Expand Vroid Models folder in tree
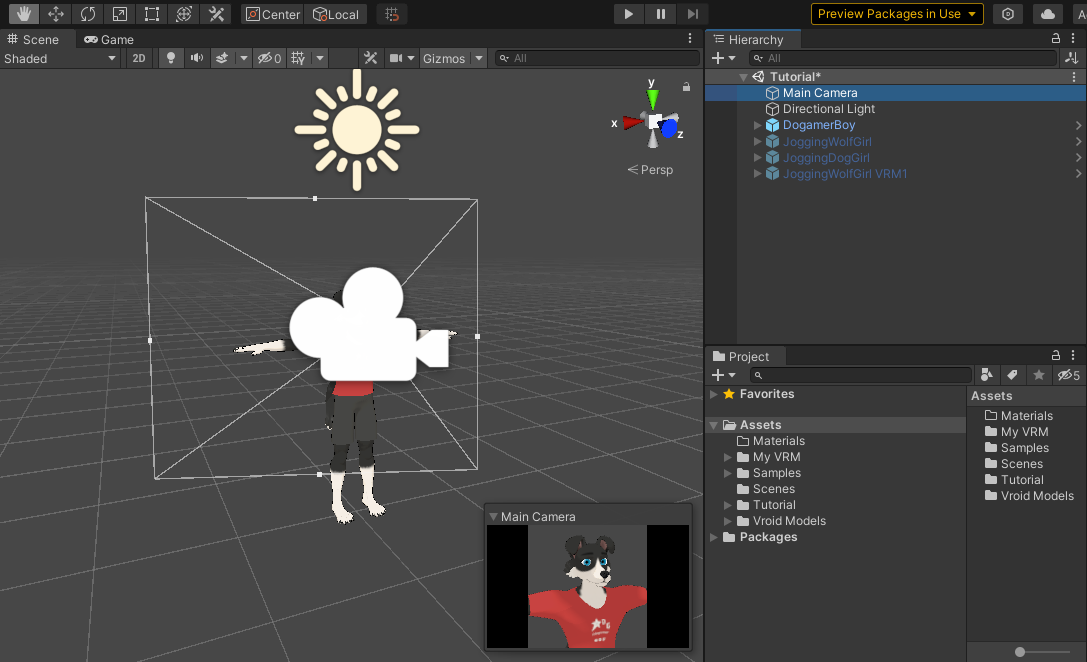Viewport: 1087px width, 662px height. coord(727,521)
